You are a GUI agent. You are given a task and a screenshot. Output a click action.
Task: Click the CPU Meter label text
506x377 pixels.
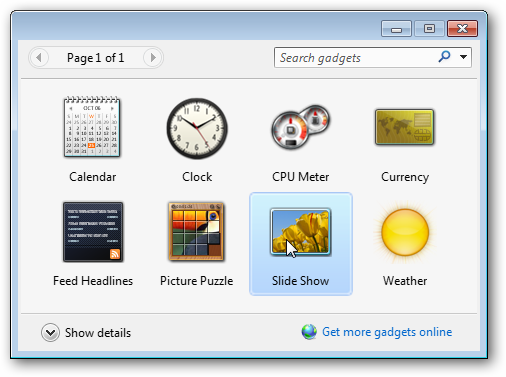point(301,177)
